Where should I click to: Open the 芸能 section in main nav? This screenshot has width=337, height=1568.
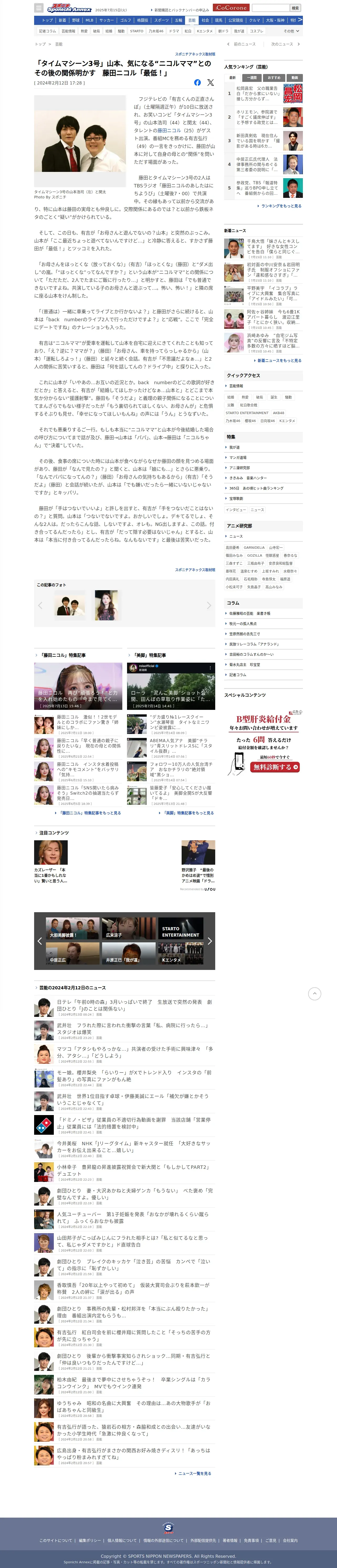[192, 20]
